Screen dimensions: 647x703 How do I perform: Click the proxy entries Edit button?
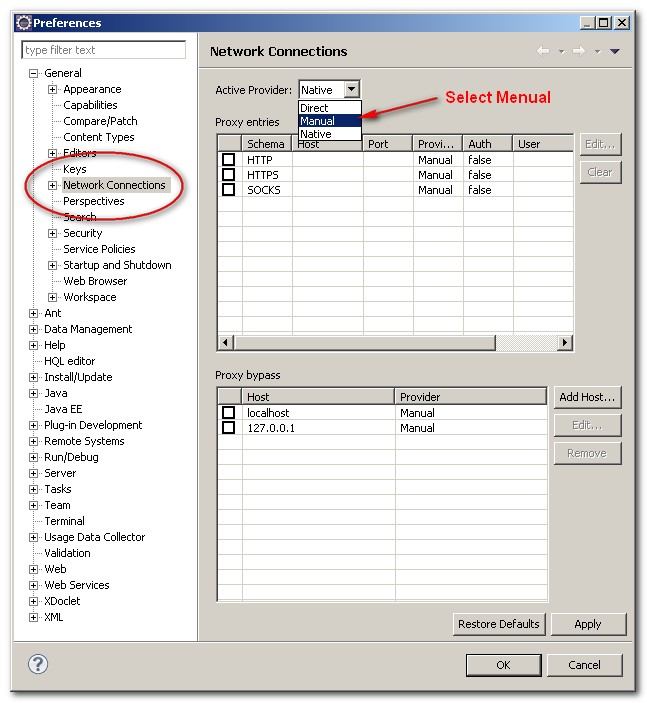(600, 144)
